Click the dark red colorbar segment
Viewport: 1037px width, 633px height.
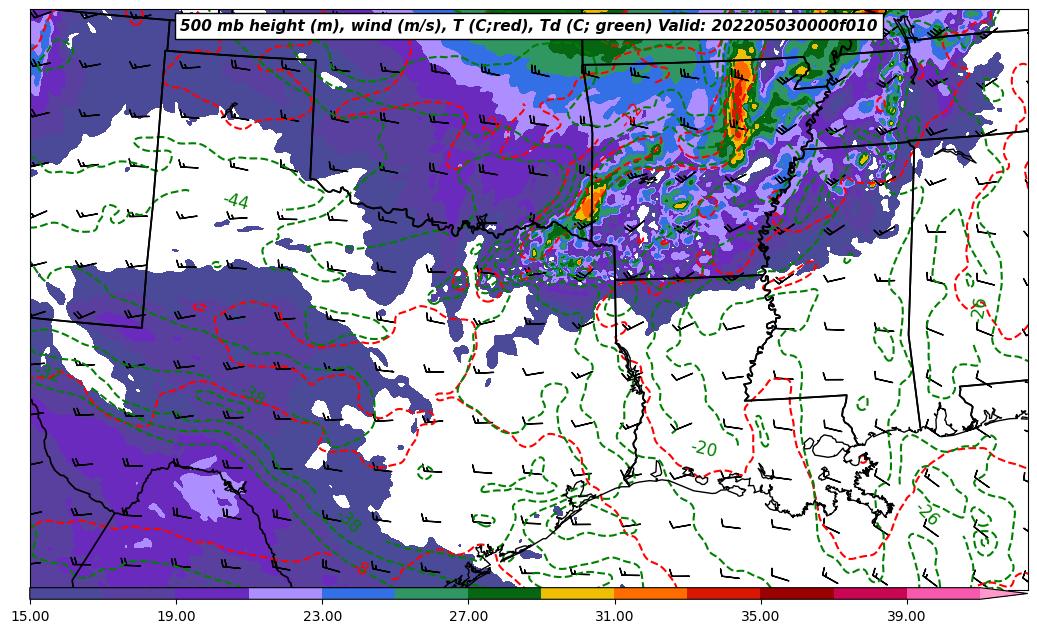click(796, 593)
